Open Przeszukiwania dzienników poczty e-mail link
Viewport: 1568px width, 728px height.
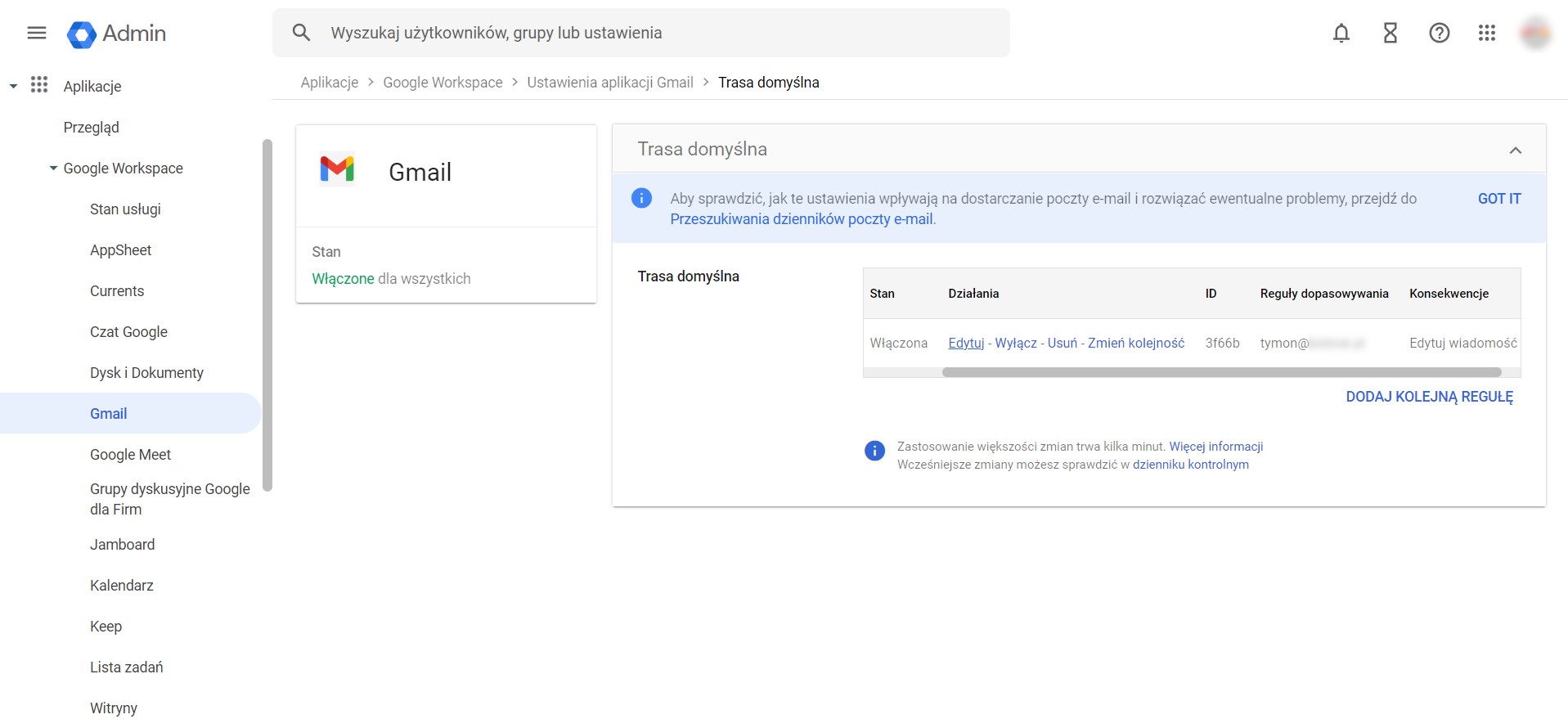[802, 219]
